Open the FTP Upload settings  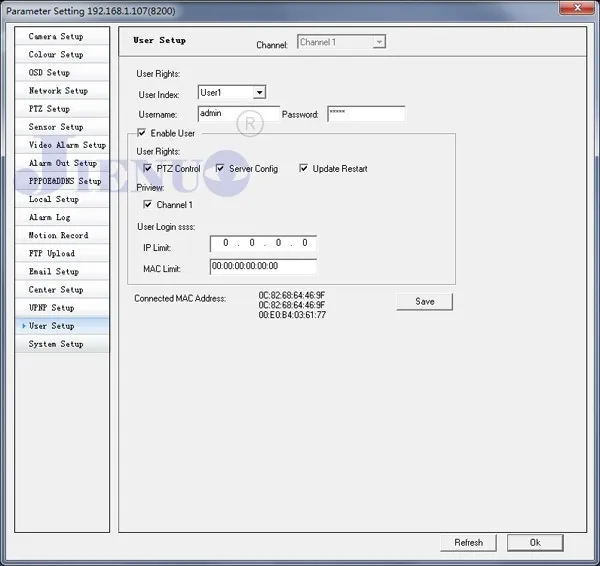pyautogui.click(x=62, y=253)
